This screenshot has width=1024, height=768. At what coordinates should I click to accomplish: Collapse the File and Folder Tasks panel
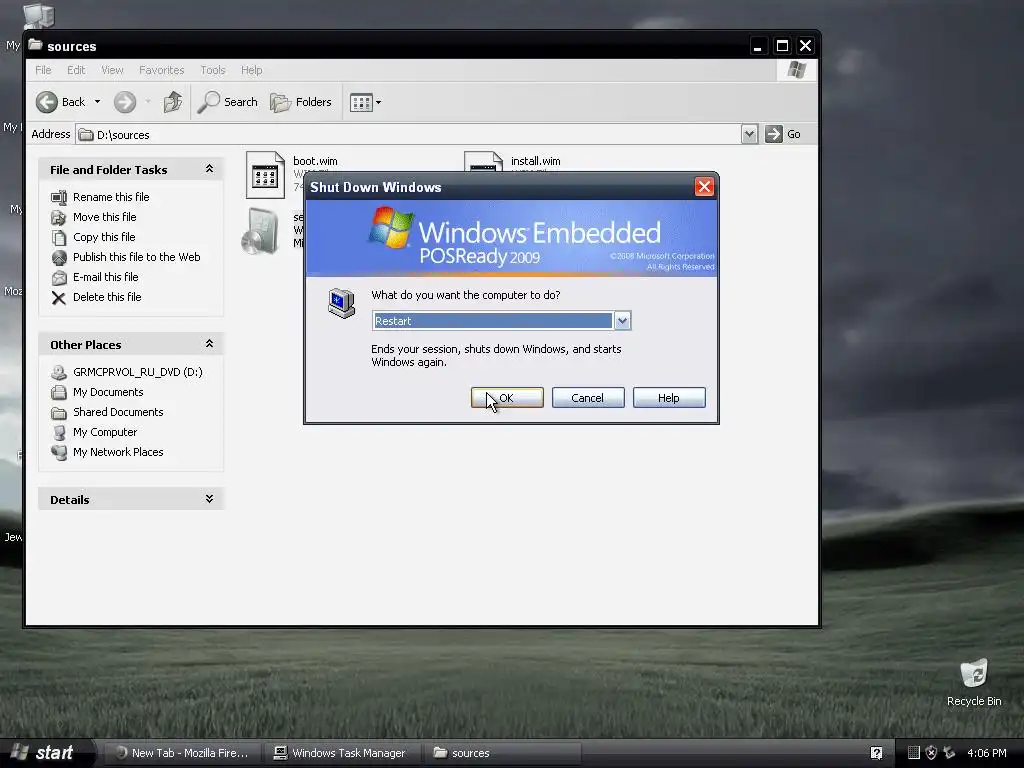[210, 169]
